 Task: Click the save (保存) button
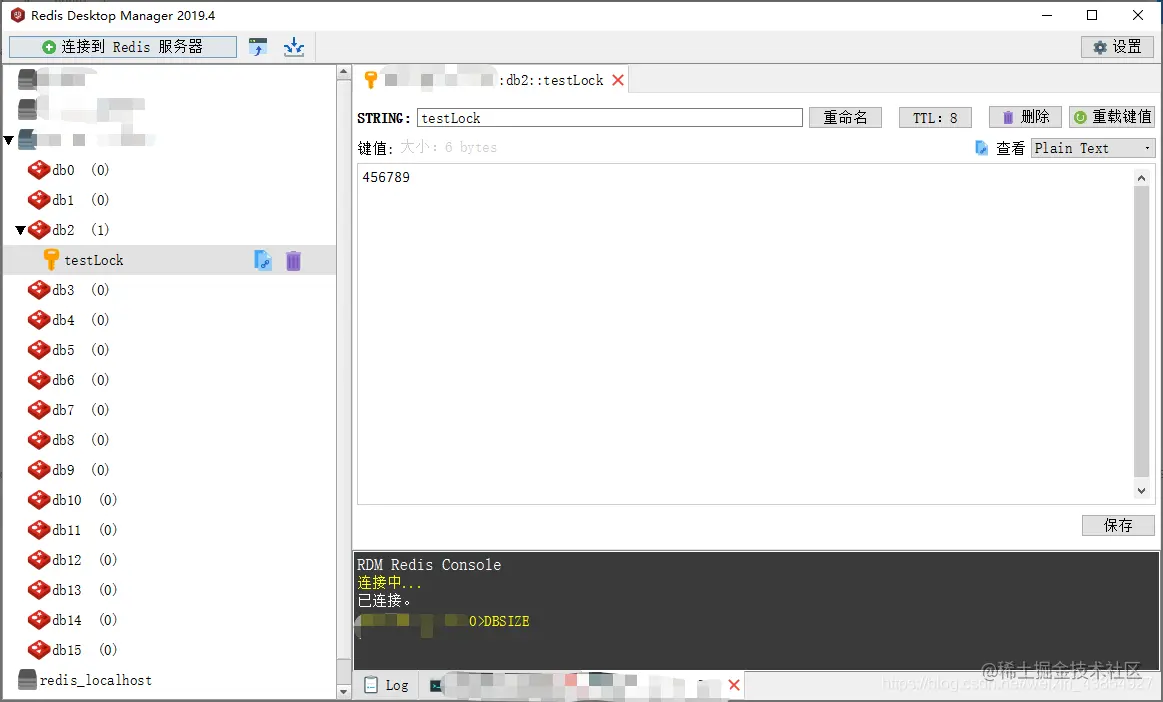click(1118, 525)
